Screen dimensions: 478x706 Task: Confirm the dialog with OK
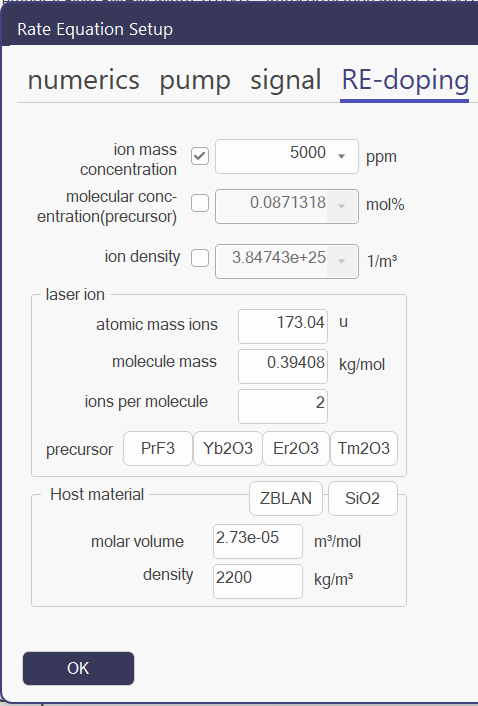tap(78, 668)
